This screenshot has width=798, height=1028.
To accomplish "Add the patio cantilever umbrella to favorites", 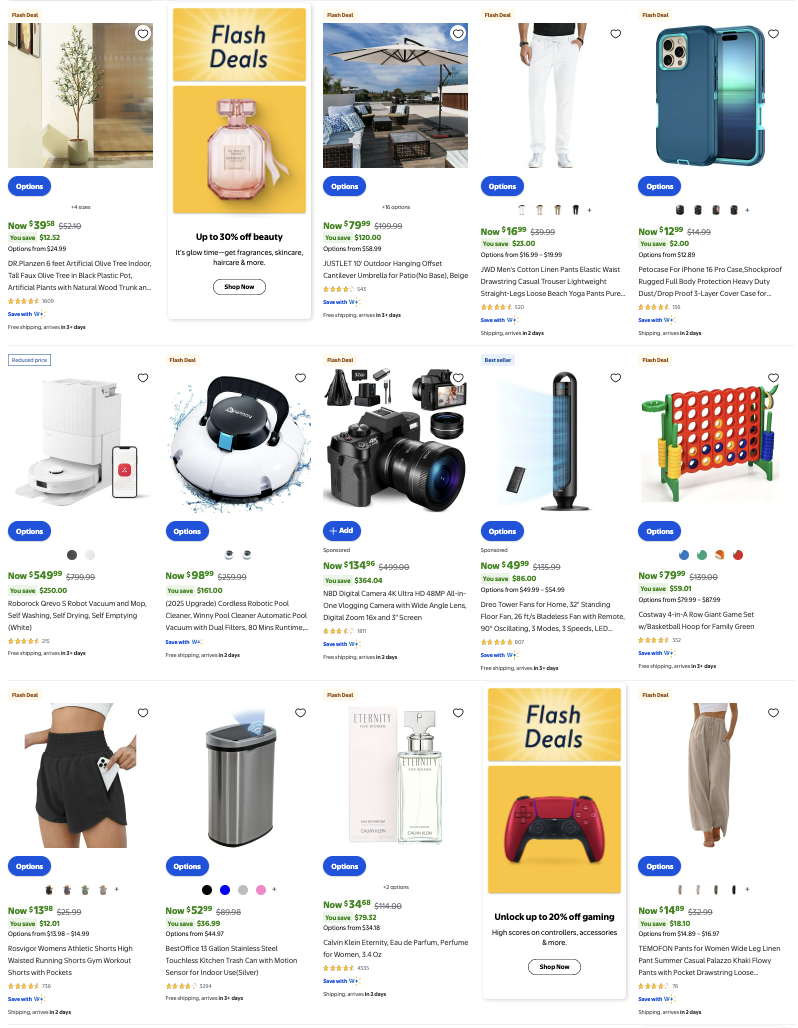I will (x=458, y=33).
